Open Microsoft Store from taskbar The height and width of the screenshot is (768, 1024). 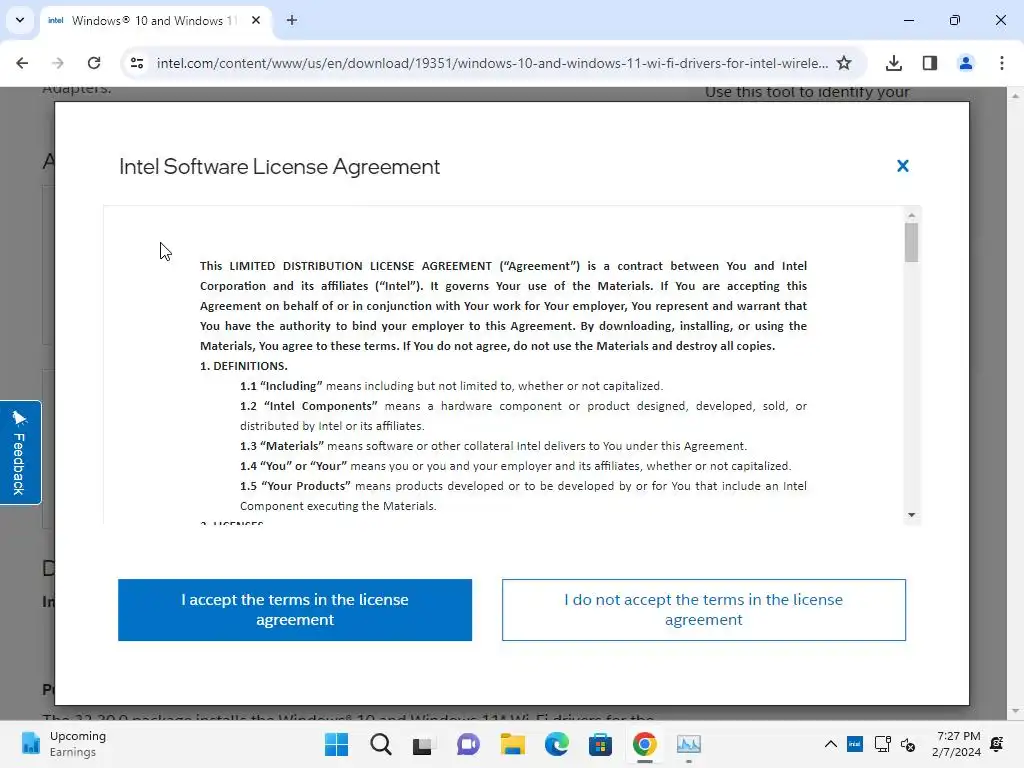coord(600,744)
